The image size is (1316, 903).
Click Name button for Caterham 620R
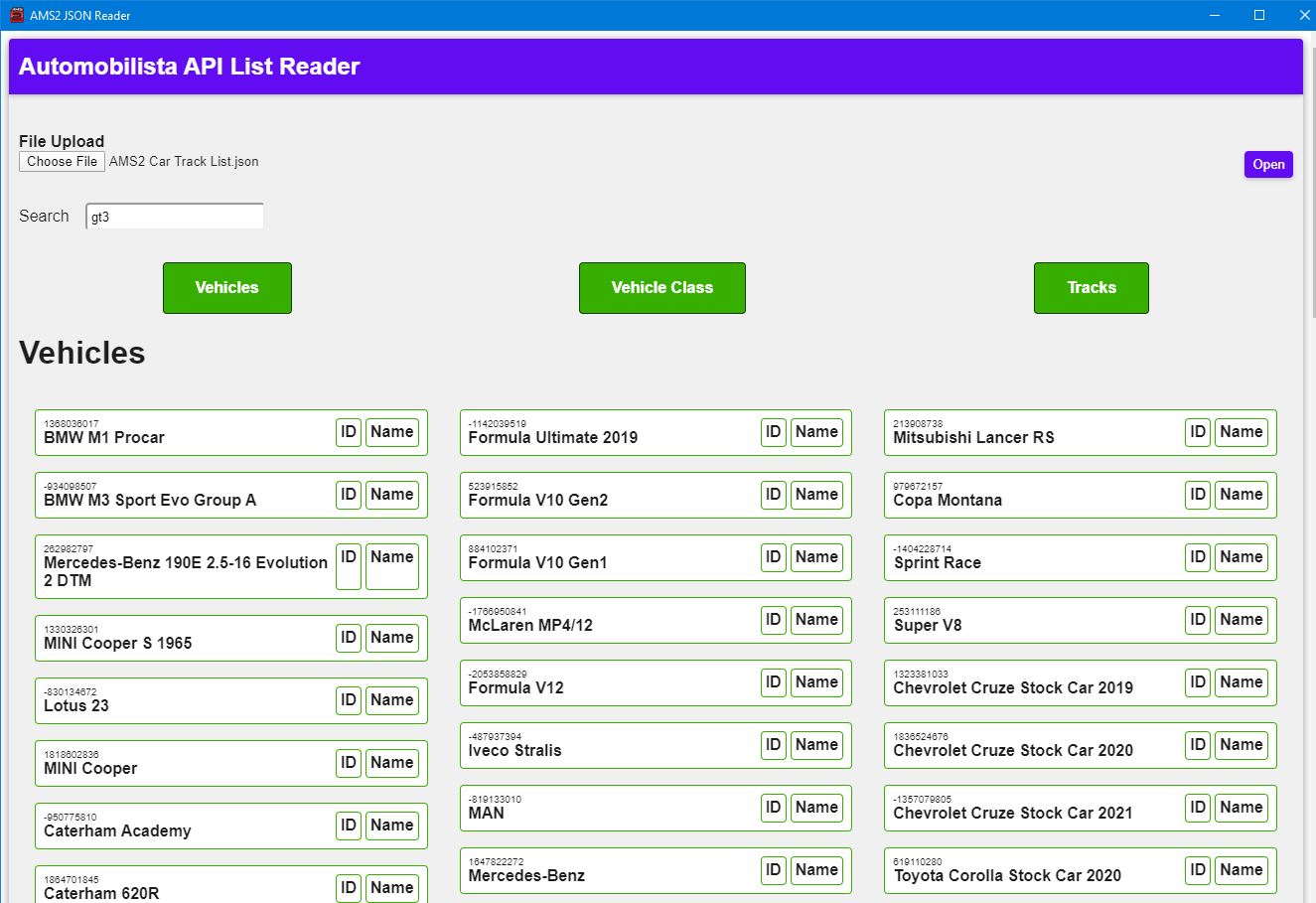[x=392, y=888]
